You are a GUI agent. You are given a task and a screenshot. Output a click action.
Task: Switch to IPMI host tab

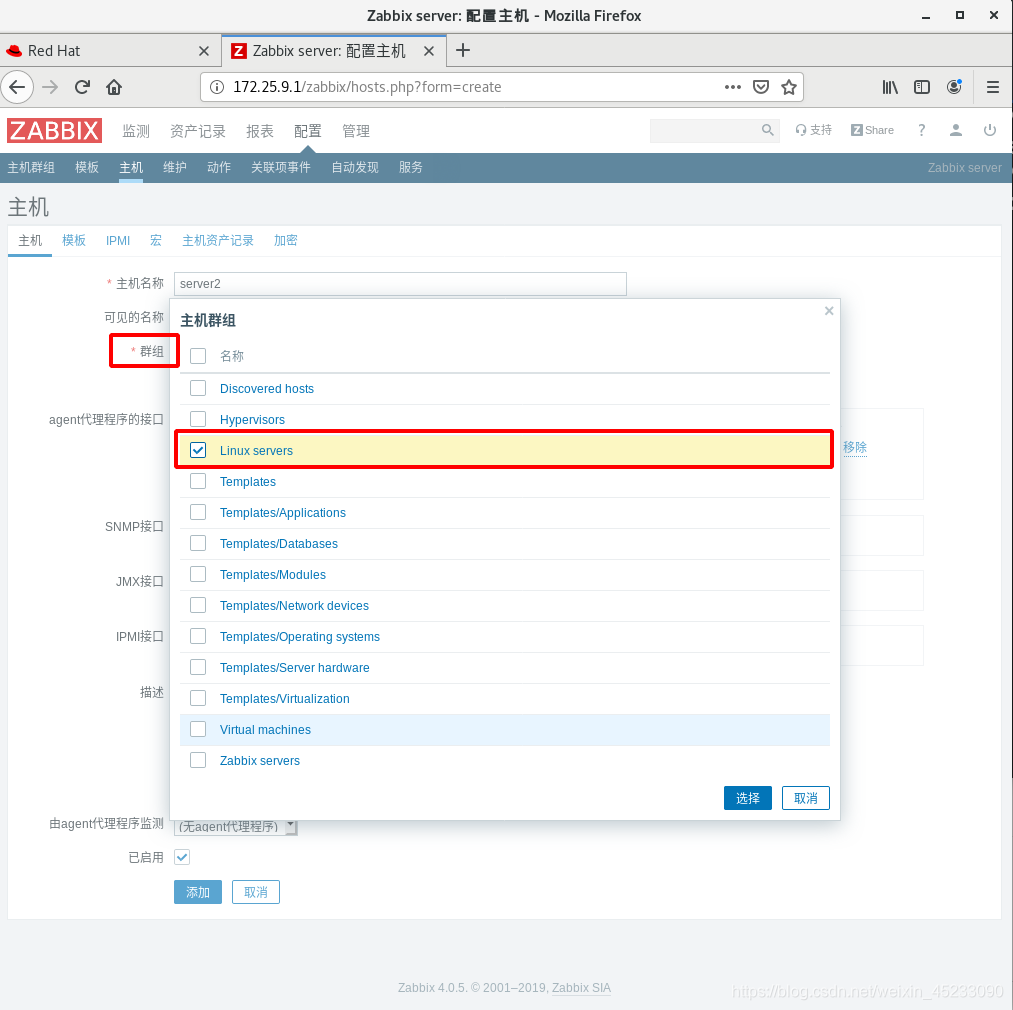118,241
